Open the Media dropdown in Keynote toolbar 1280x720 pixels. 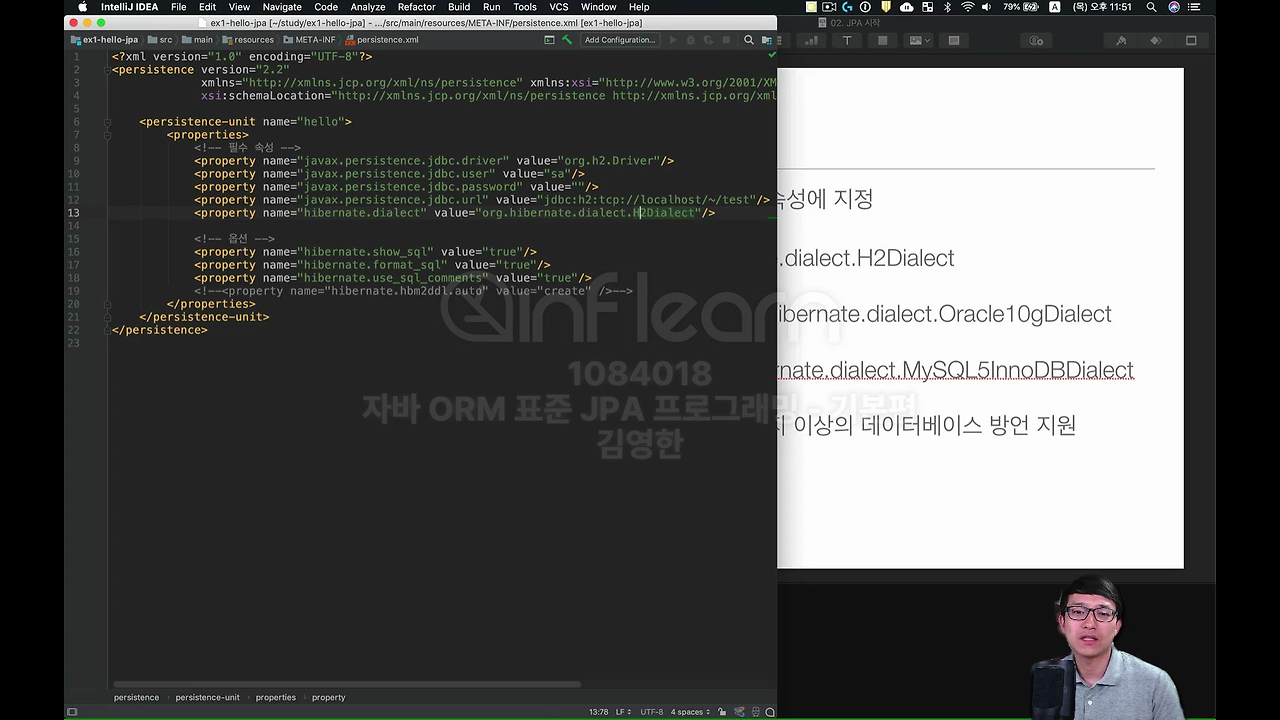tap(918, 40)
